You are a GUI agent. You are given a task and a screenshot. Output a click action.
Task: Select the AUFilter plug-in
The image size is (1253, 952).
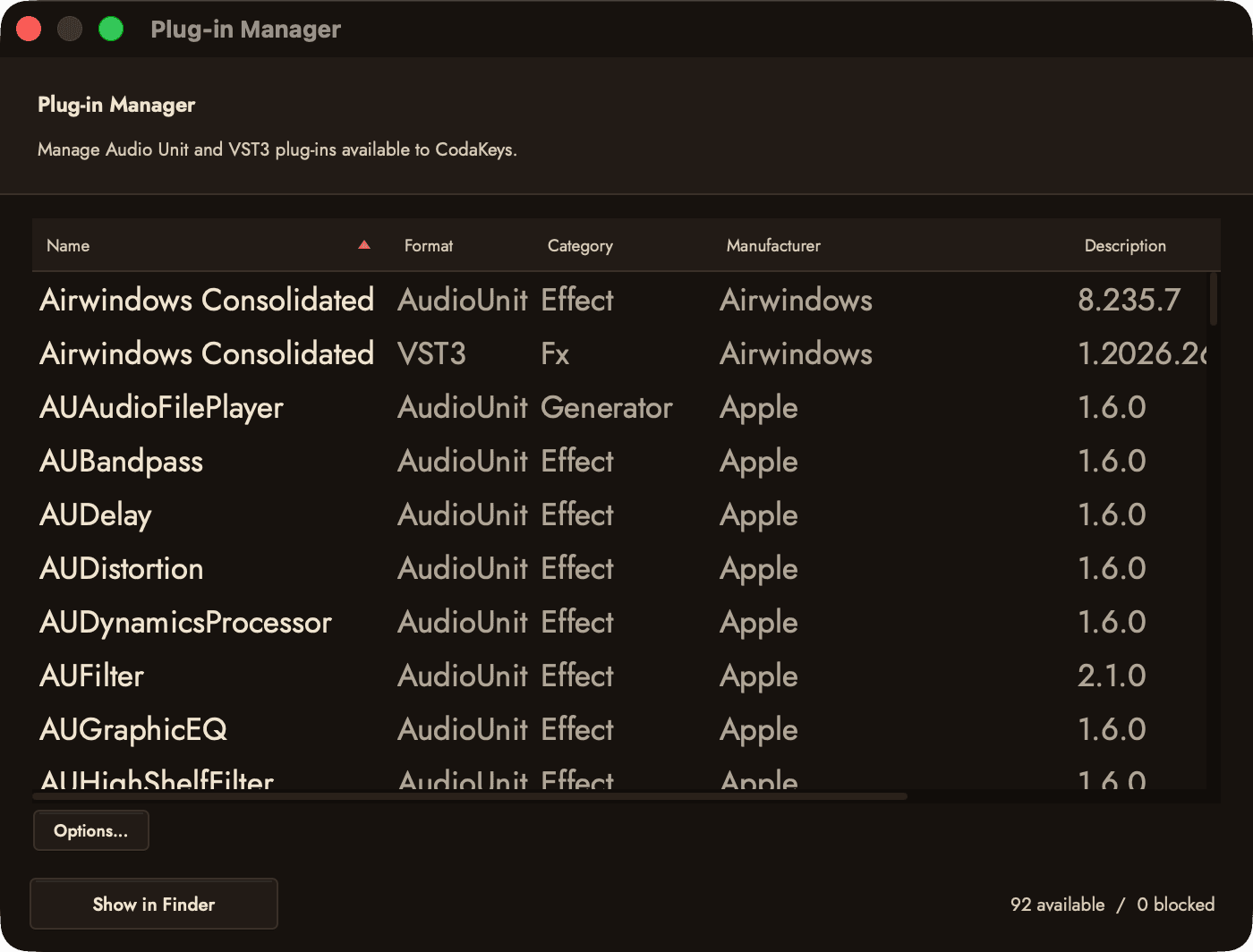click(619, 676)
